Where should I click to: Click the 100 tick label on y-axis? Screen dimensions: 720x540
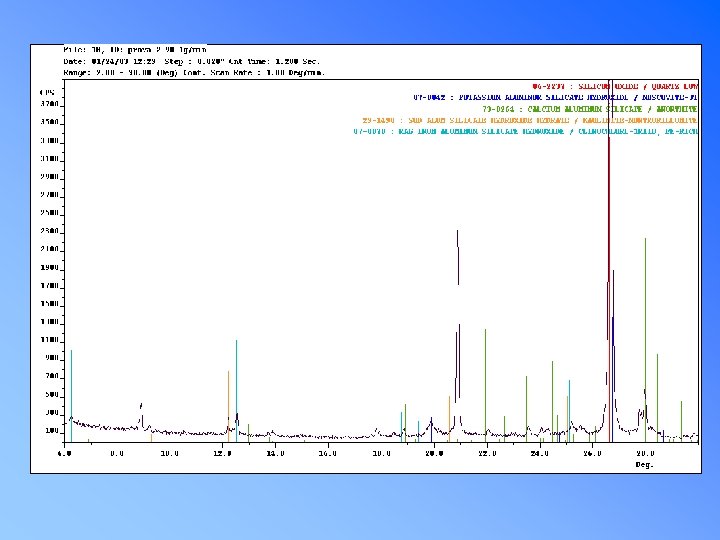52,431
